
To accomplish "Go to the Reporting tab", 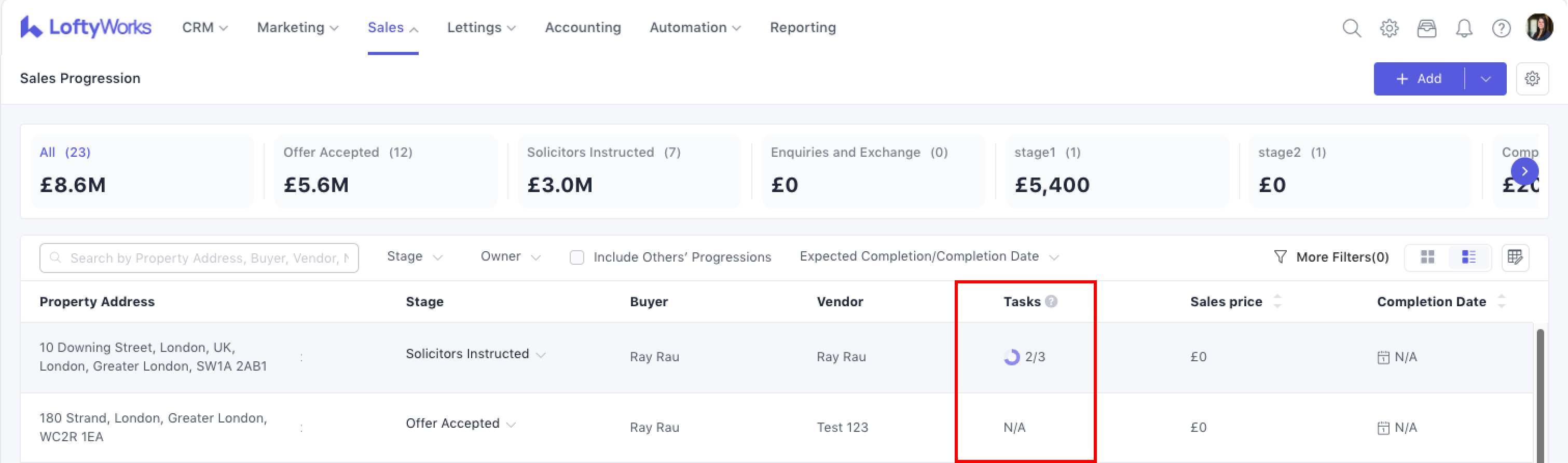I will (x=802, y=28).
